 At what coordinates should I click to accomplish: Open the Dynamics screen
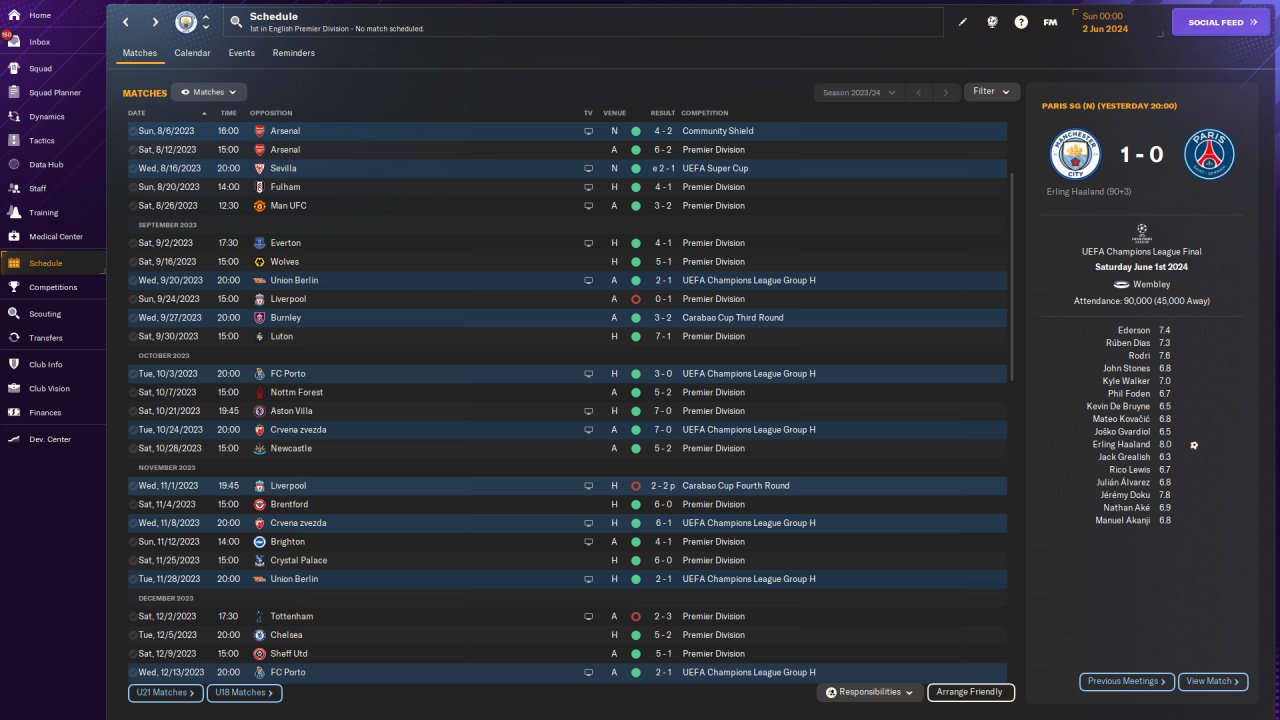tap(46, 117)
